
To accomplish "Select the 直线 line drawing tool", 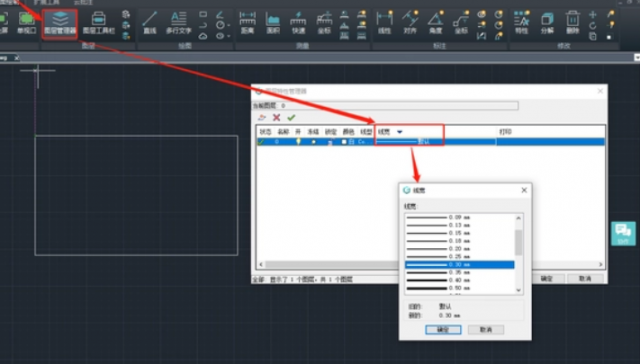I will pos(150,23).
